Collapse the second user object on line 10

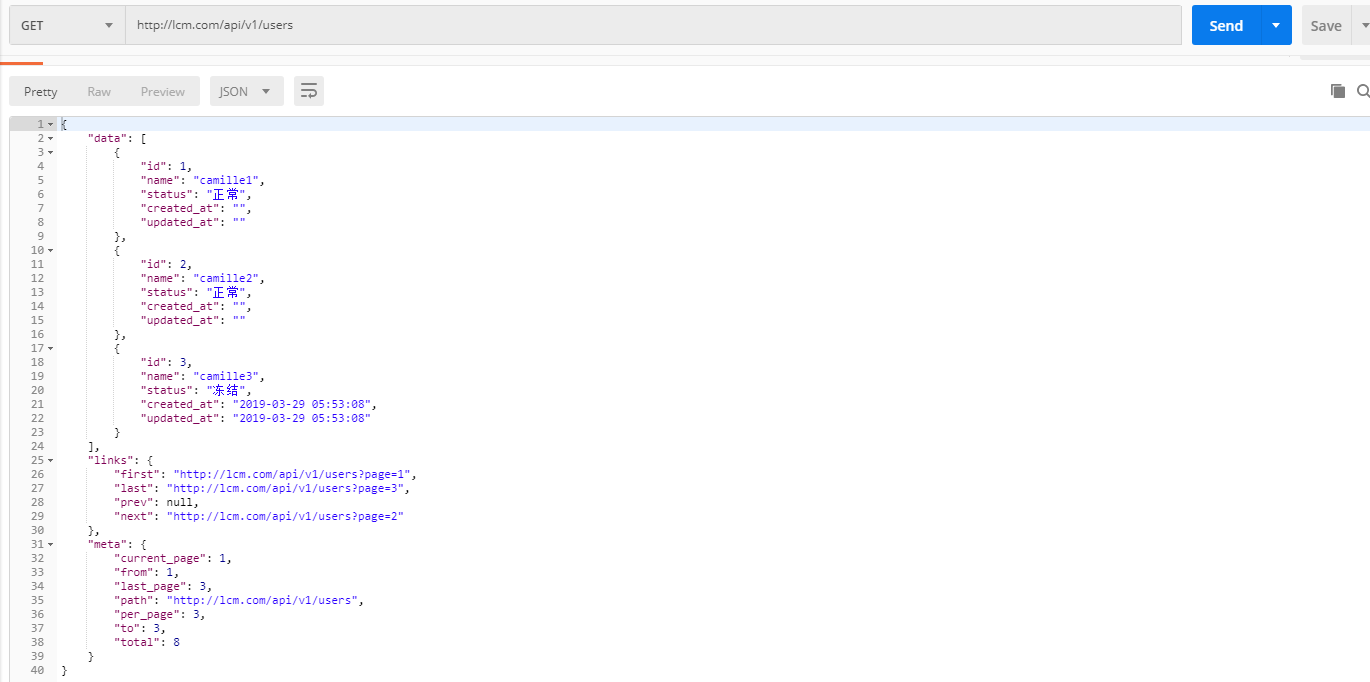coord(50,250)
